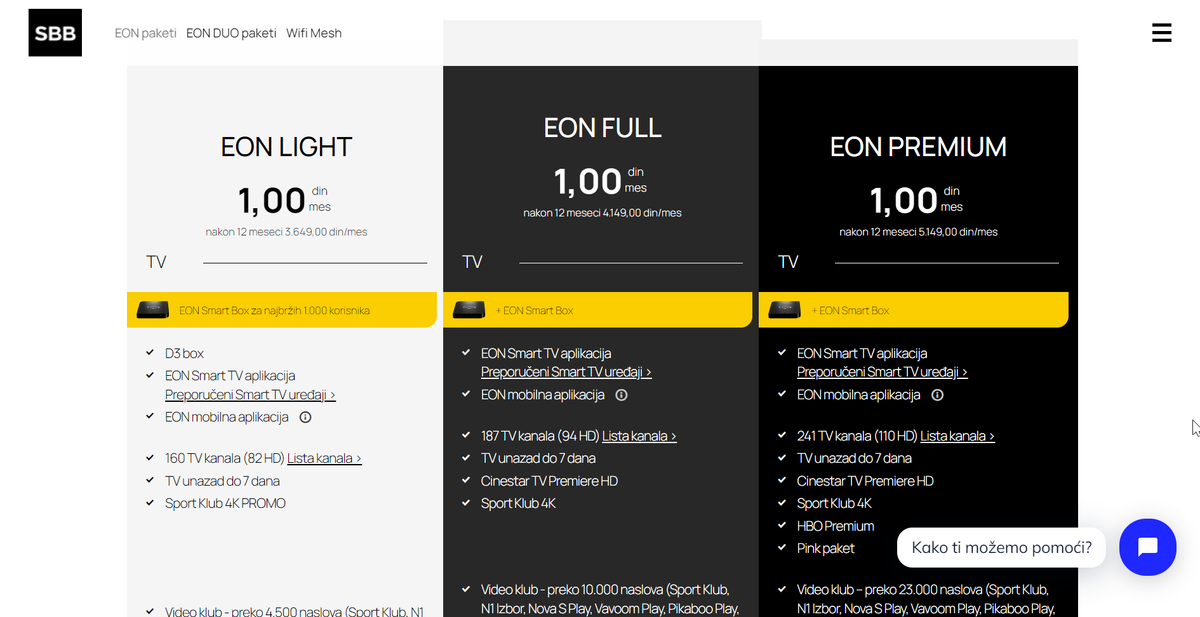Viewport: 1200px width, 617px height.
Task: Click 'EON Smart TV aplikacija' in EON LIGHT
Action: click(x=230, y=376)
